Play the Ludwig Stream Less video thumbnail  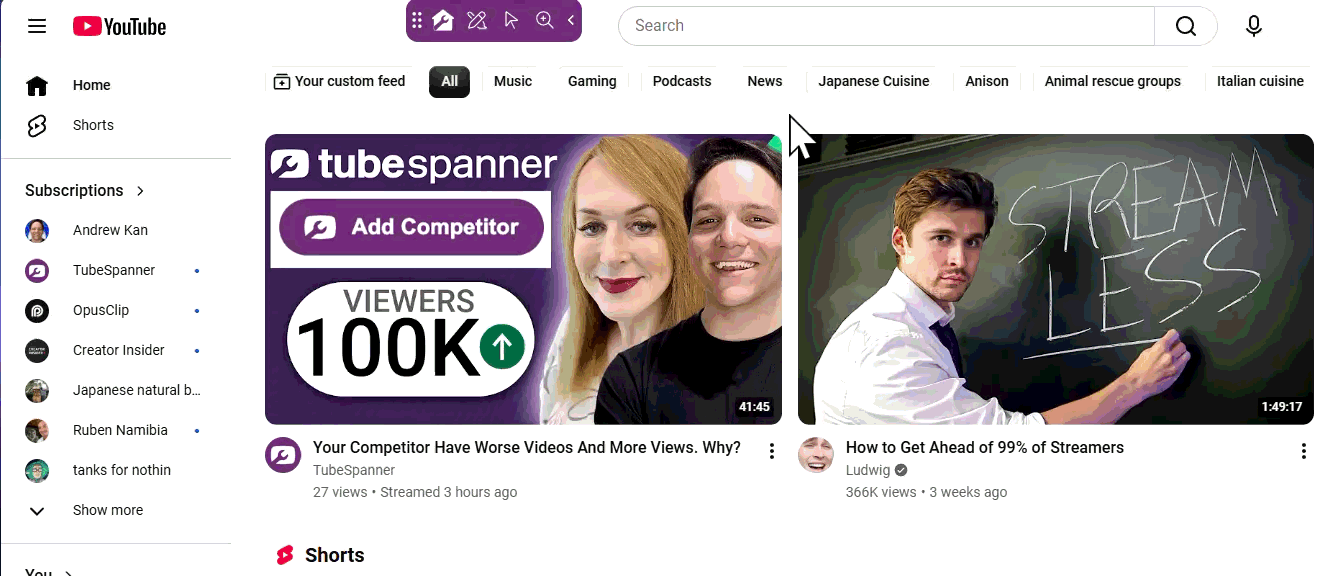coord(1056,279)
